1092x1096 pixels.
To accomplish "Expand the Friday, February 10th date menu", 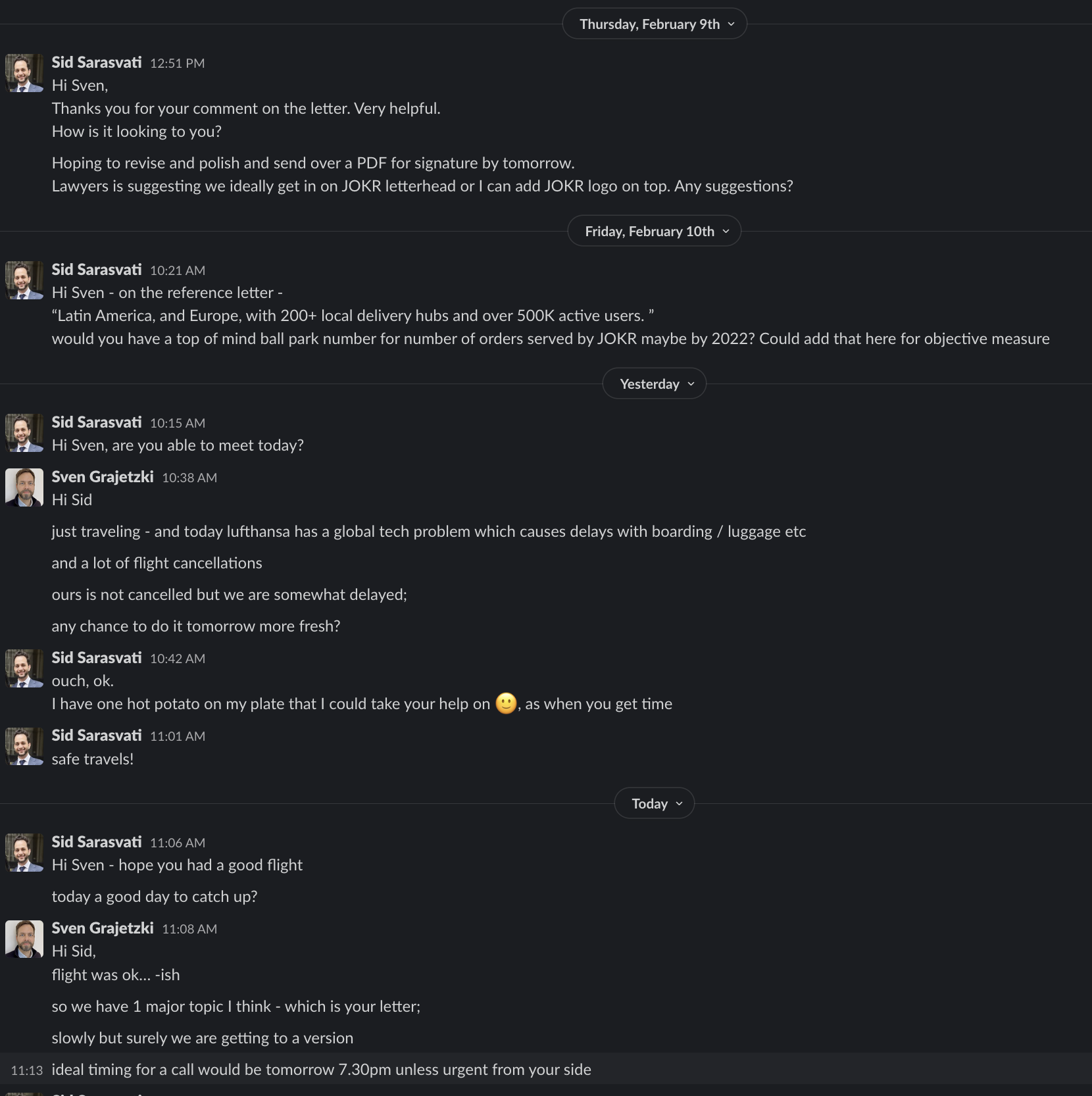I will (655, 232).
